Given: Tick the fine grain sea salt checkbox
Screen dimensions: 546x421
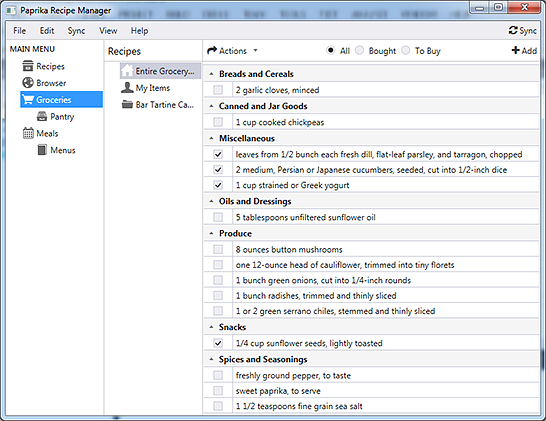Looking at the screenshot, I should 218,406.
